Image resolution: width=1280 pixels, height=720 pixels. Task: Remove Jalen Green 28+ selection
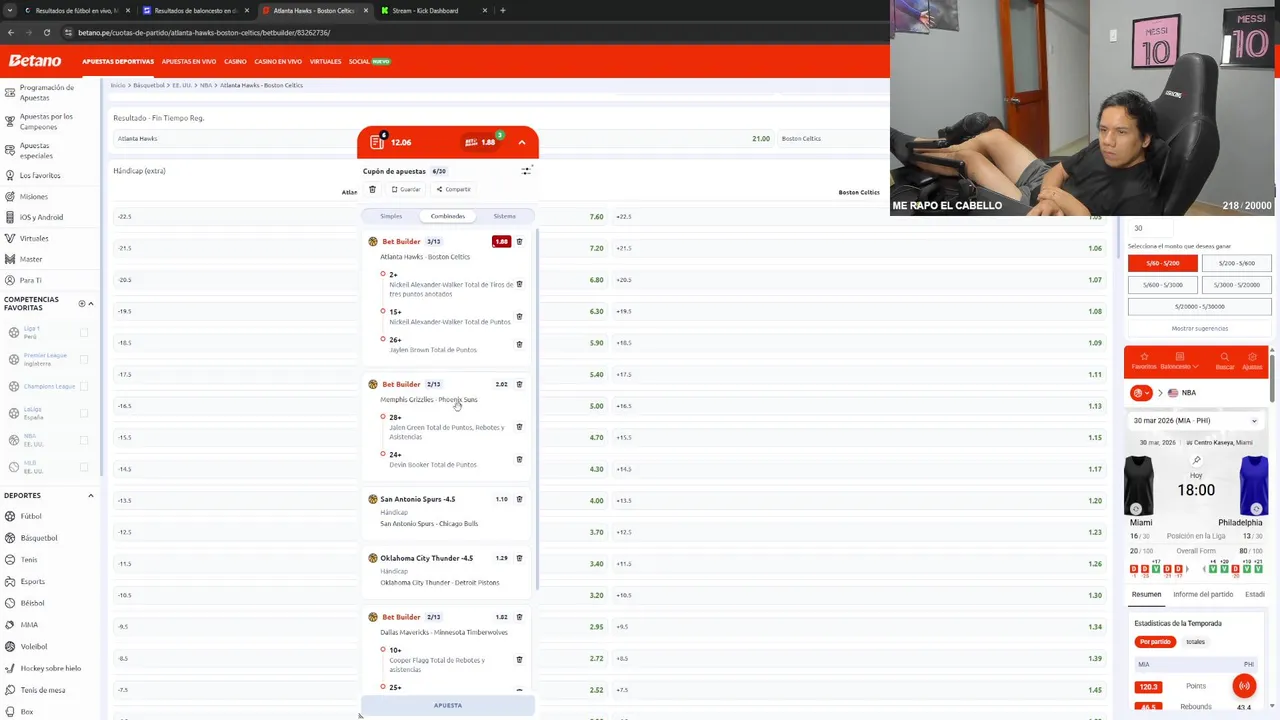tap(519, 427)
